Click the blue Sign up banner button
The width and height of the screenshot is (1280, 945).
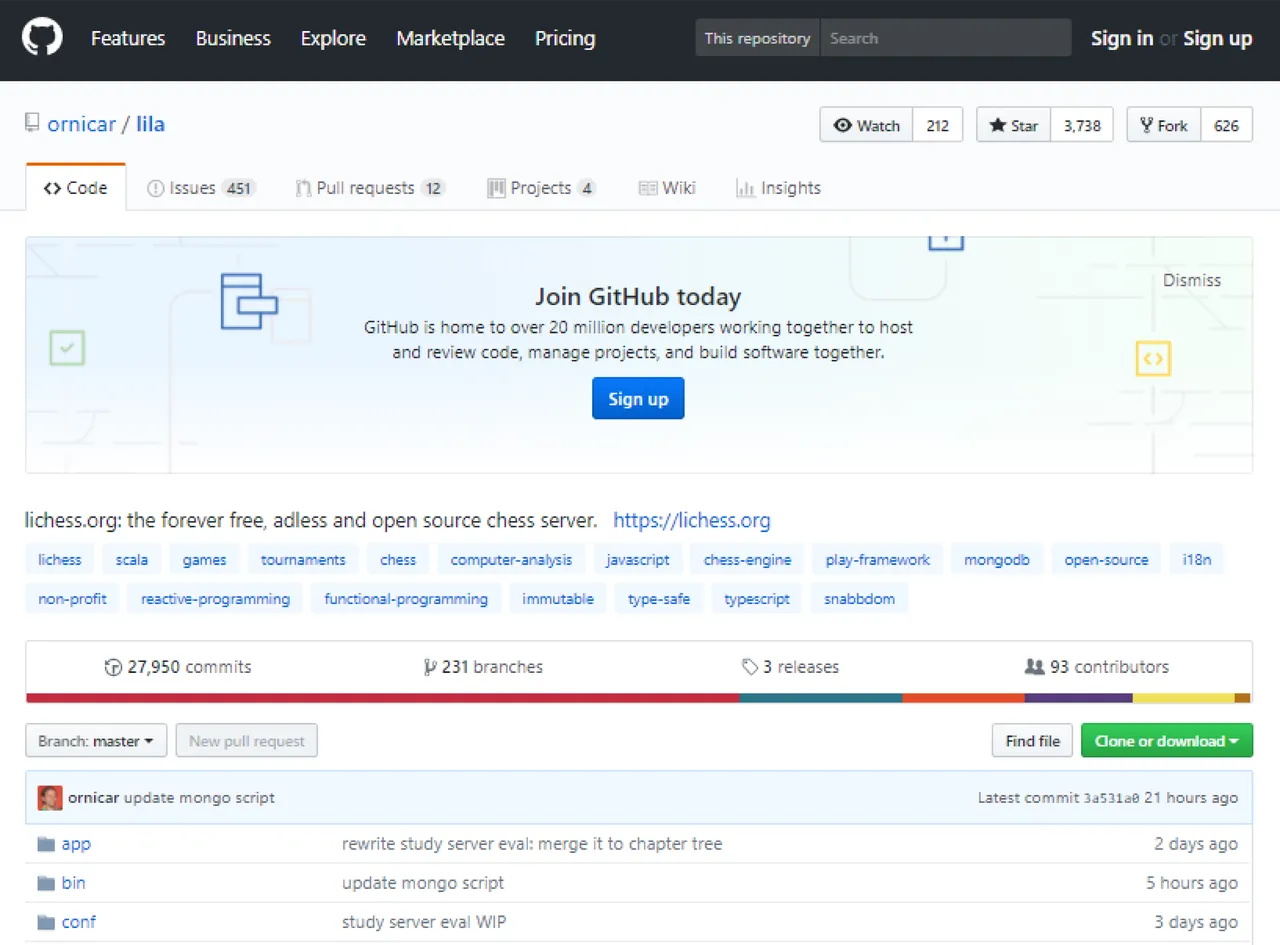click(x=638, y=398)
